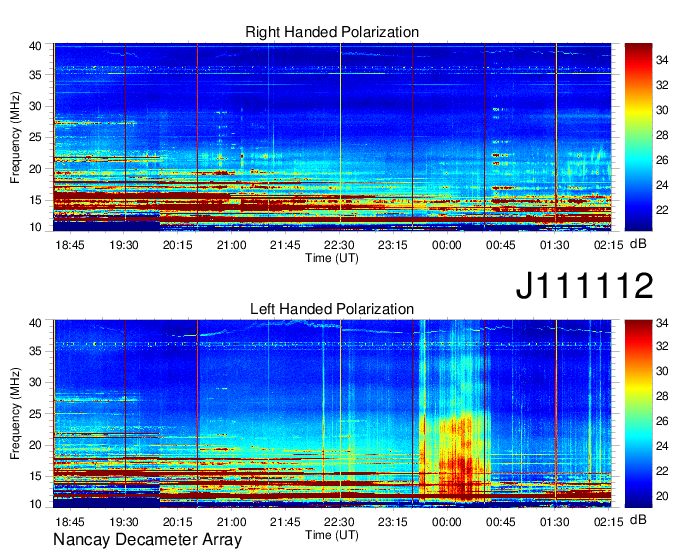Click the 30 MHz tick label on top plot
The height and width of the screenshot is (552, 680).
coord(35,106)
